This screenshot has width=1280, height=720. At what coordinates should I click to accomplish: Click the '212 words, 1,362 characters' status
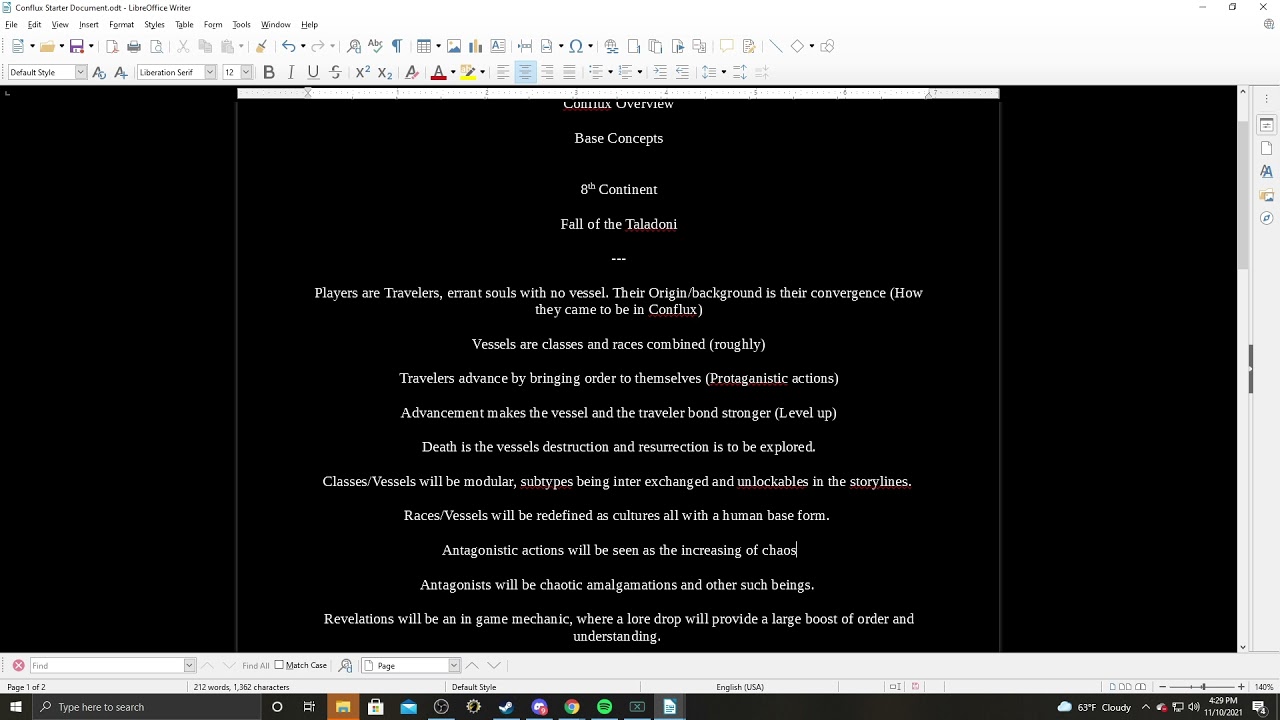click(241, 687)
